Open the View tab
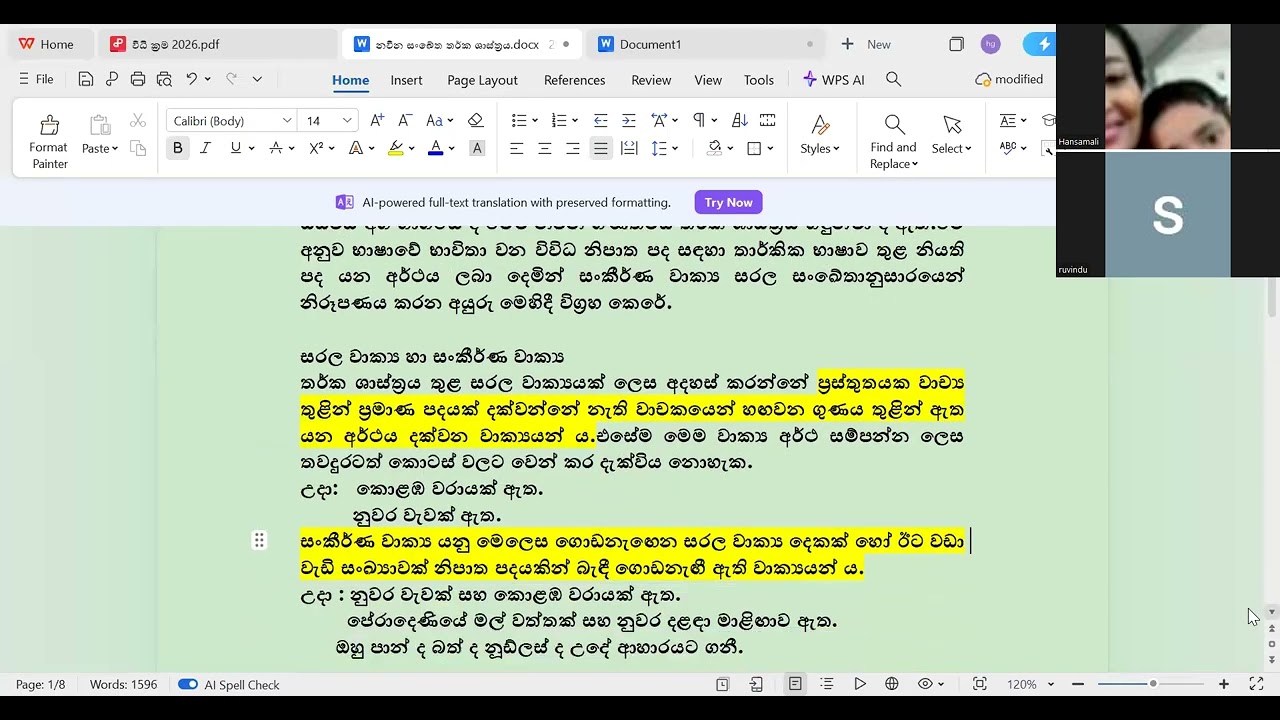Image resolution: width=1280 pixels, height=720 pixels. tap(708, 80)
